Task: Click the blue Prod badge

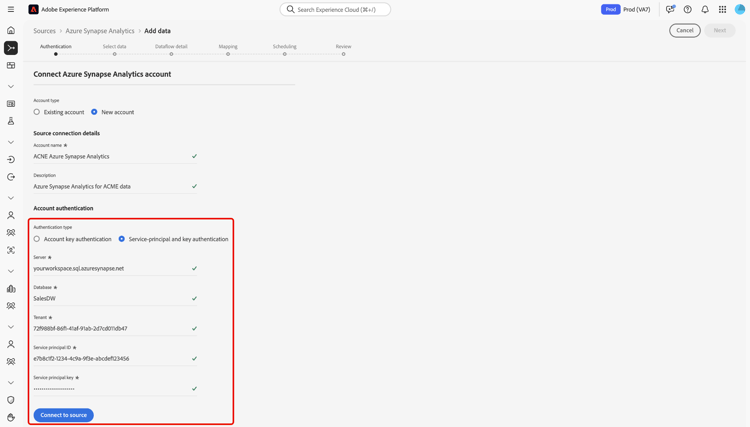Action: coord(610,10)
